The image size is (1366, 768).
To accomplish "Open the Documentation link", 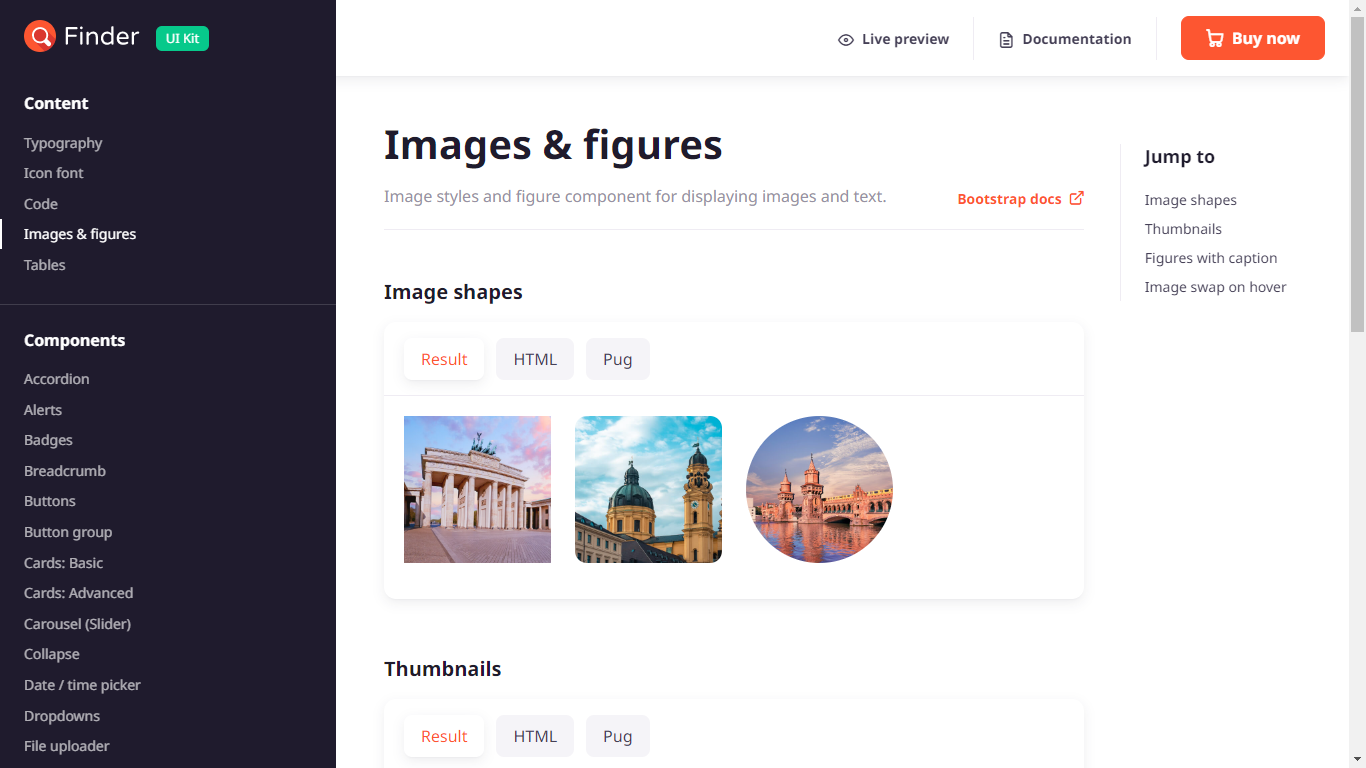I will click(x=1066, y=39).
